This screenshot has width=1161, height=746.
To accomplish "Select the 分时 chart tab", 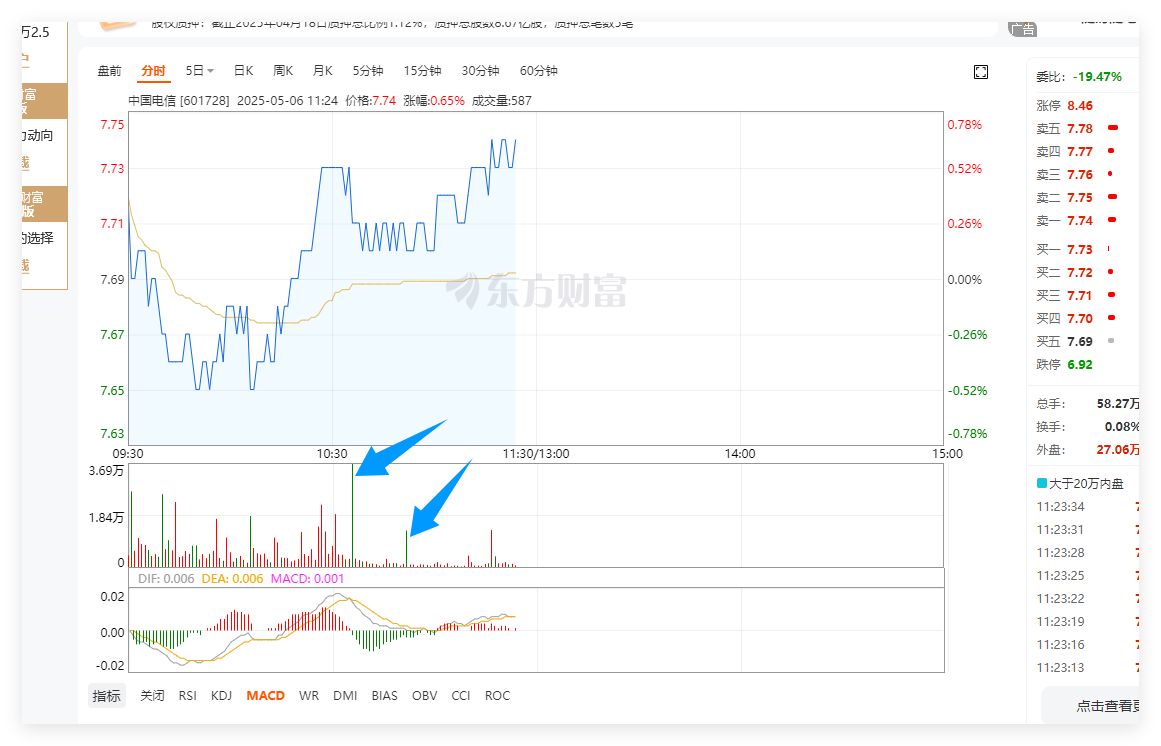I will tap(153, 71).
